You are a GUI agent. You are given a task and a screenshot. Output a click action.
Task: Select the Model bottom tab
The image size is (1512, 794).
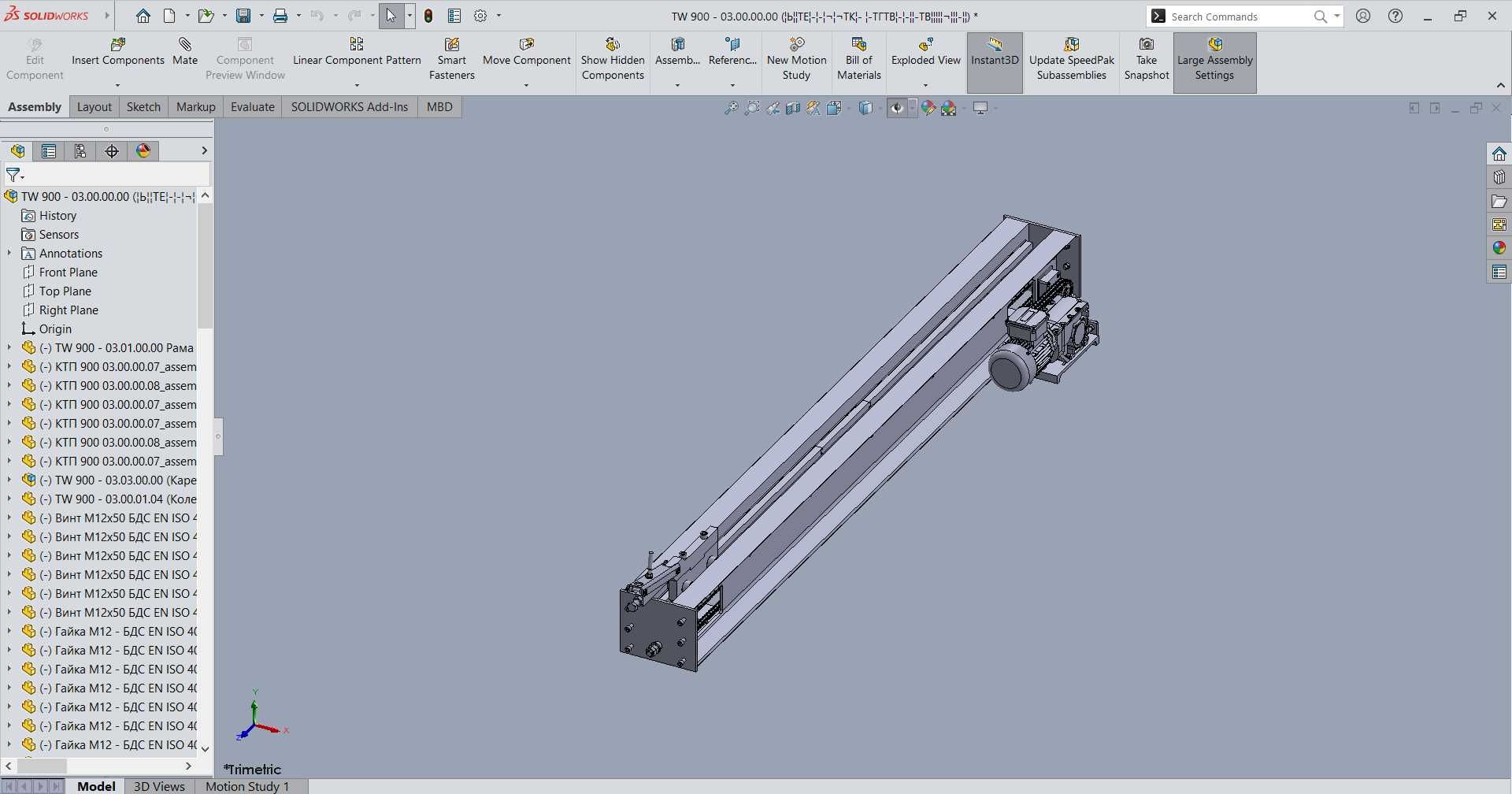(x=96, y=786)
